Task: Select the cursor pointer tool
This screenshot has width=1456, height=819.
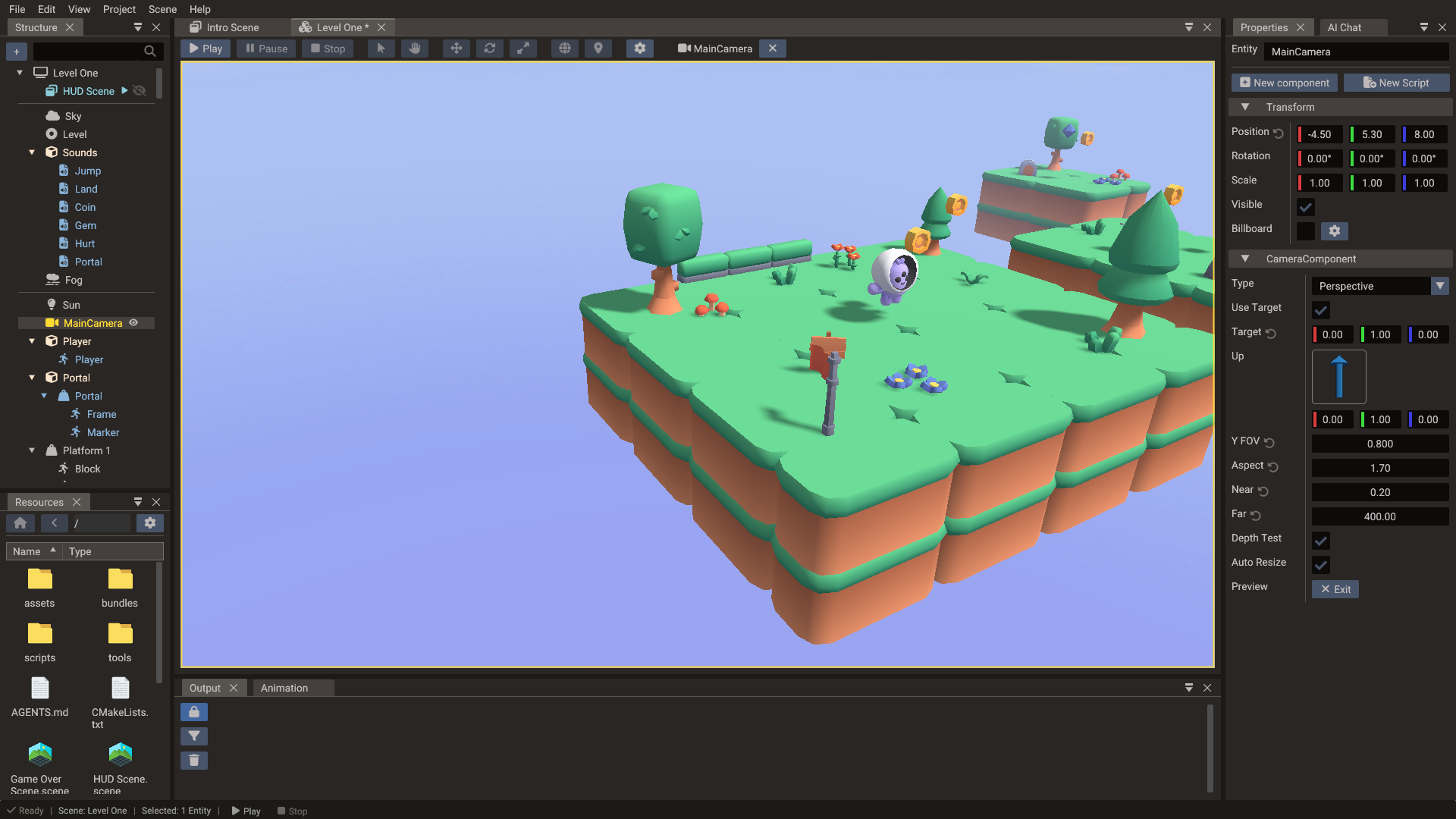Action: [381, 49]
